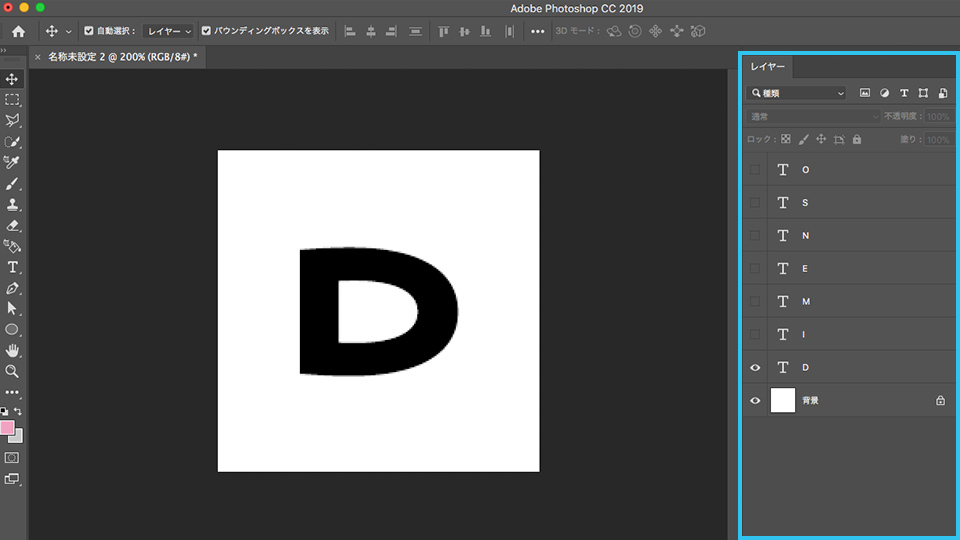
Task: Close the 名称未設定 2 document tab
Action: point(38,57)
